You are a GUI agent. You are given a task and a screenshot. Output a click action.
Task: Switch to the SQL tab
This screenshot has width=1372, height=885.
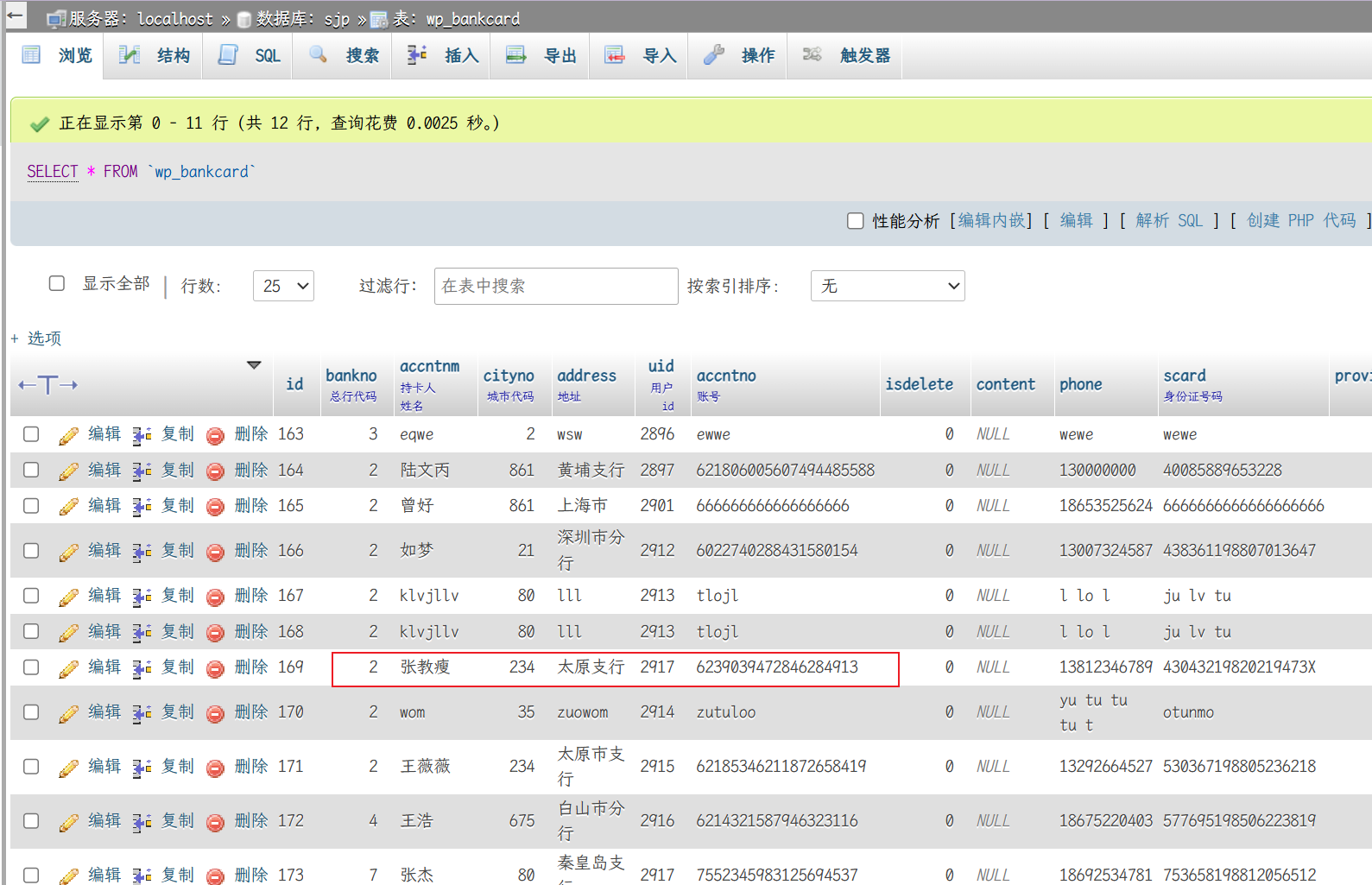click(x=250, y=55)
